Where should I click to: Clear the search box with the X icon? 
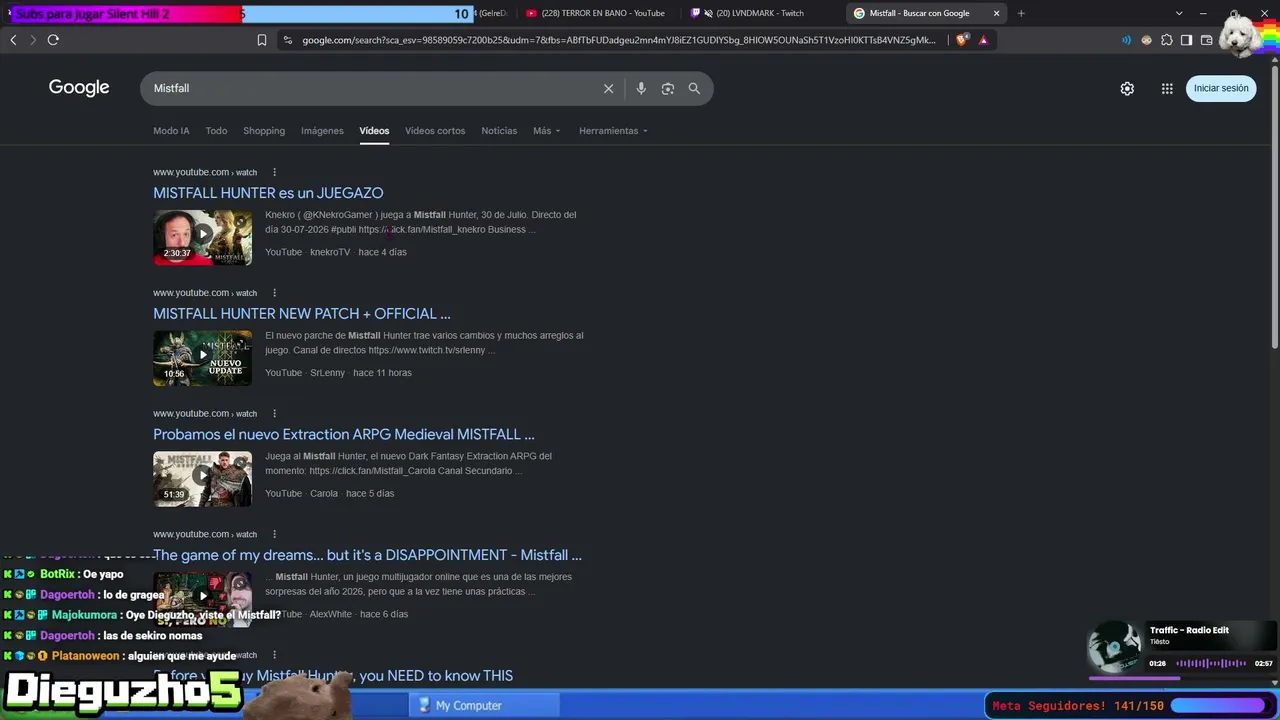(x=608, y=88)
